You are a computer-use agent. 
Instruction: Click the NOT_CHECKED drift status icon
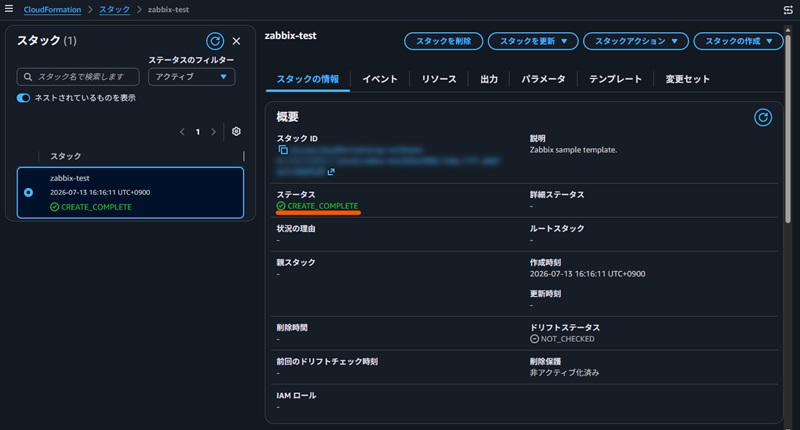(534, 339)
